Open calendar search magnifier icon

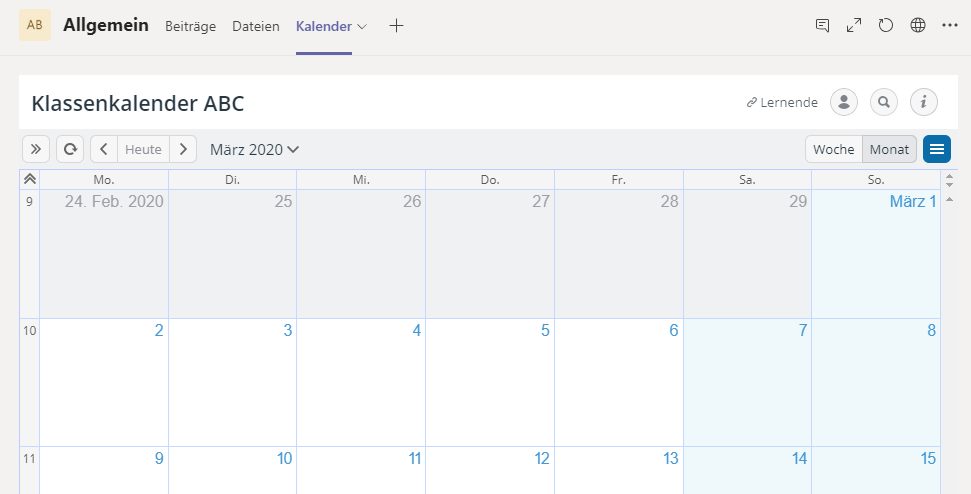click(884, 102)
